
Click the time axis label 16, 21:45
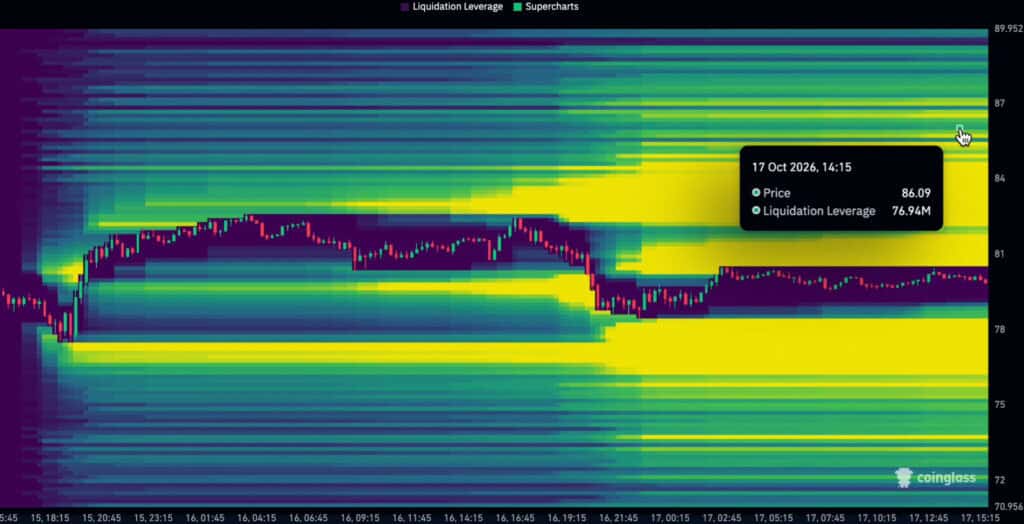point(618,517)
